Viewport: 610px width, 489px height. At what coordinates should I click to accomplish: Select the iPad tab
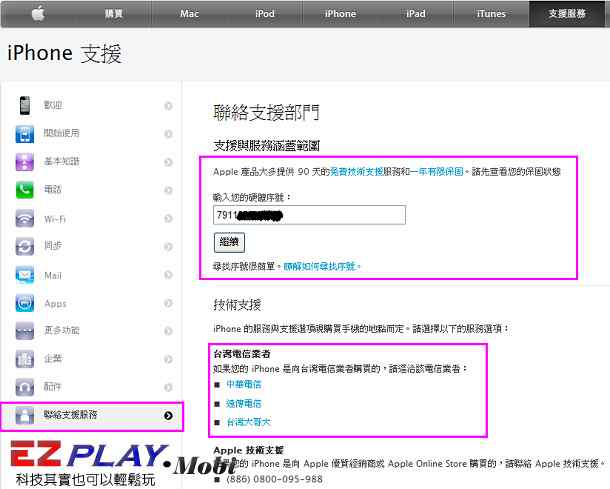(415, 14)
